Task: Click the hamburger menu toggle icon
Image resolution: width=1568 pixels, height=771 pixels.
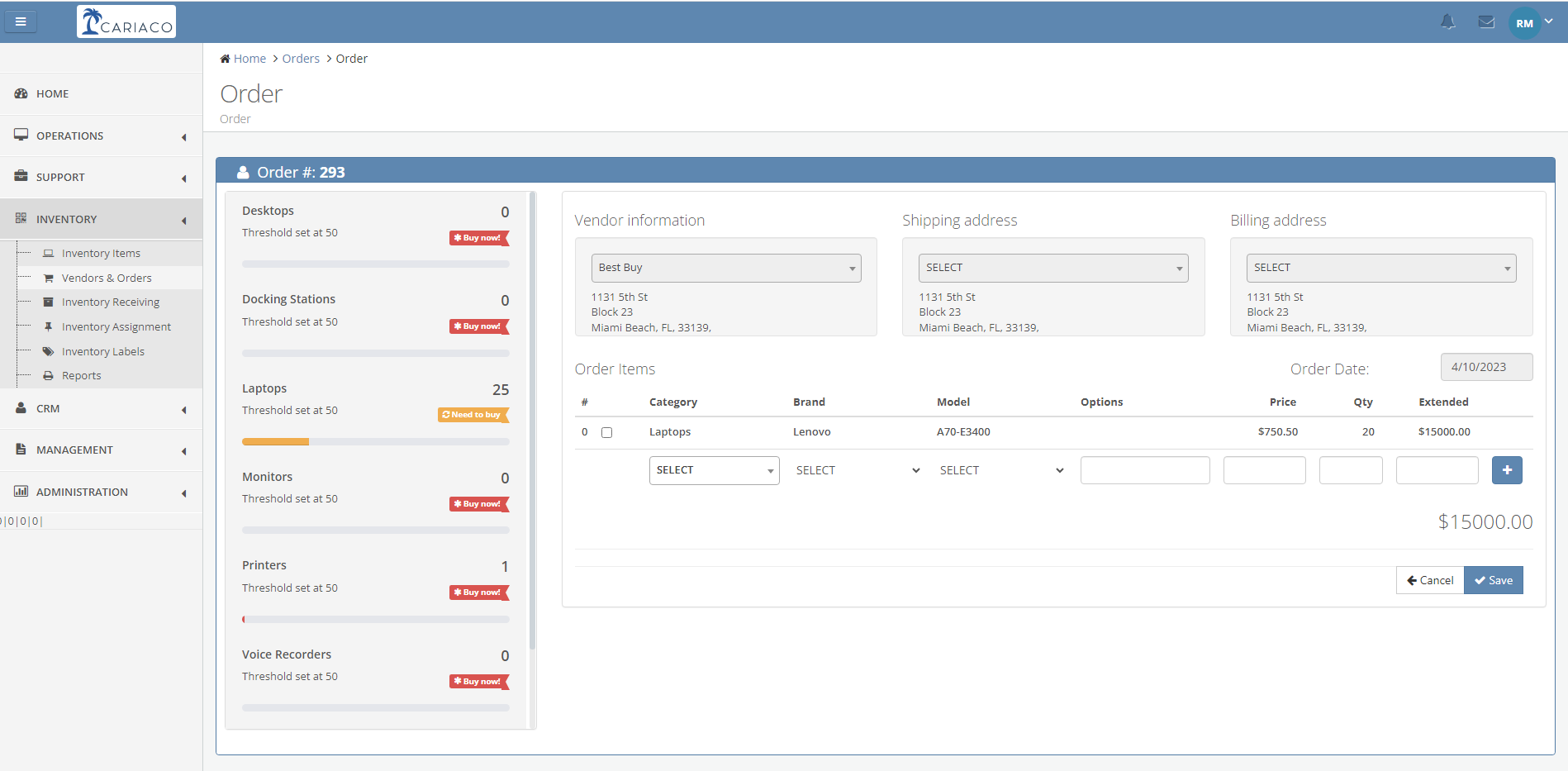Action: point(21,21)
